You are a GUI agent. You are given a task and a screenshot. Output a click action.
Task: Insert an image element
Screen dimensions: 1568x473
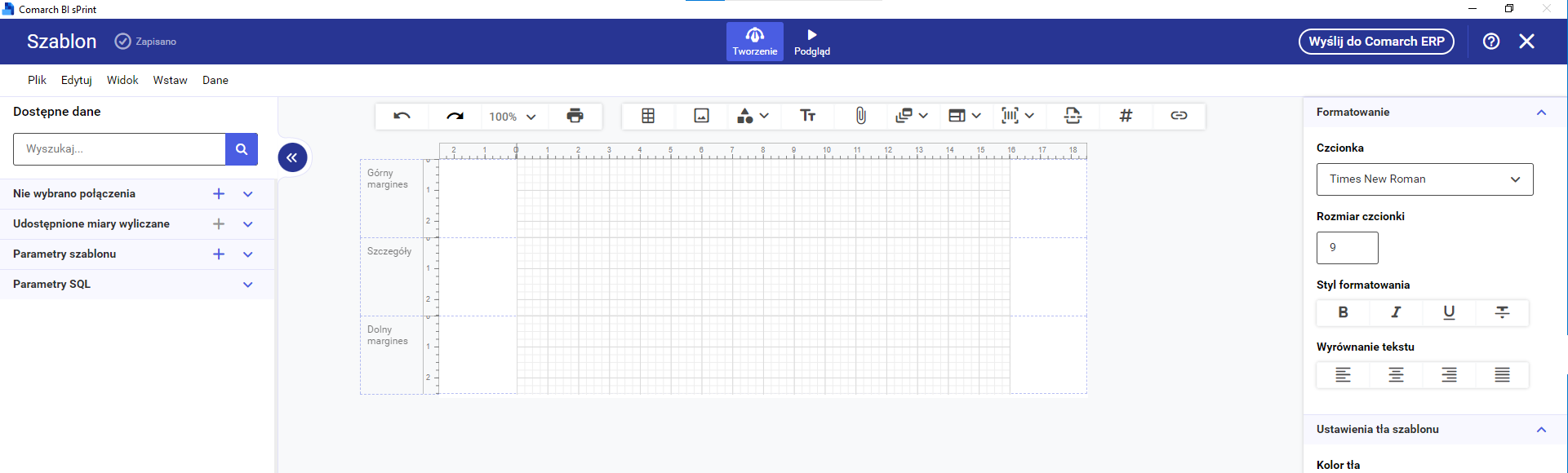click(x=701, y=116)
